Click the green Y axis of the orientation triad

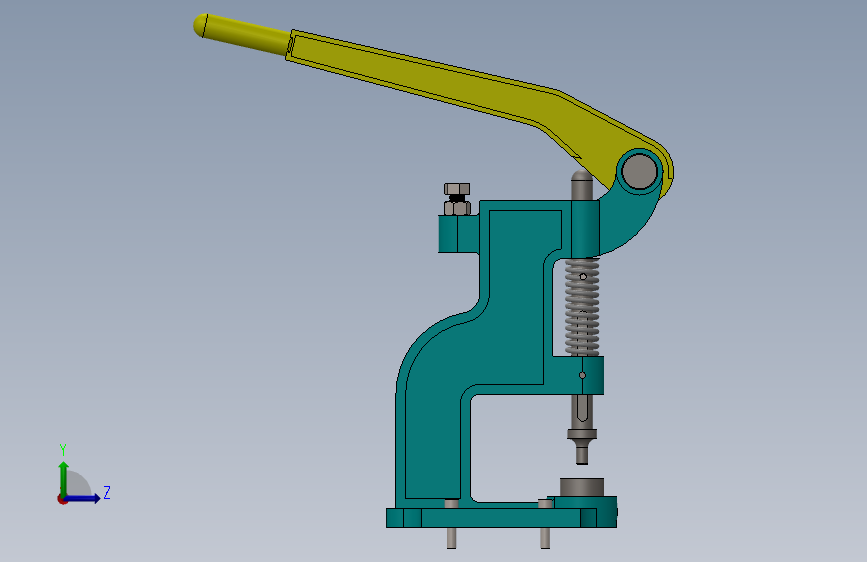(64, 479)
